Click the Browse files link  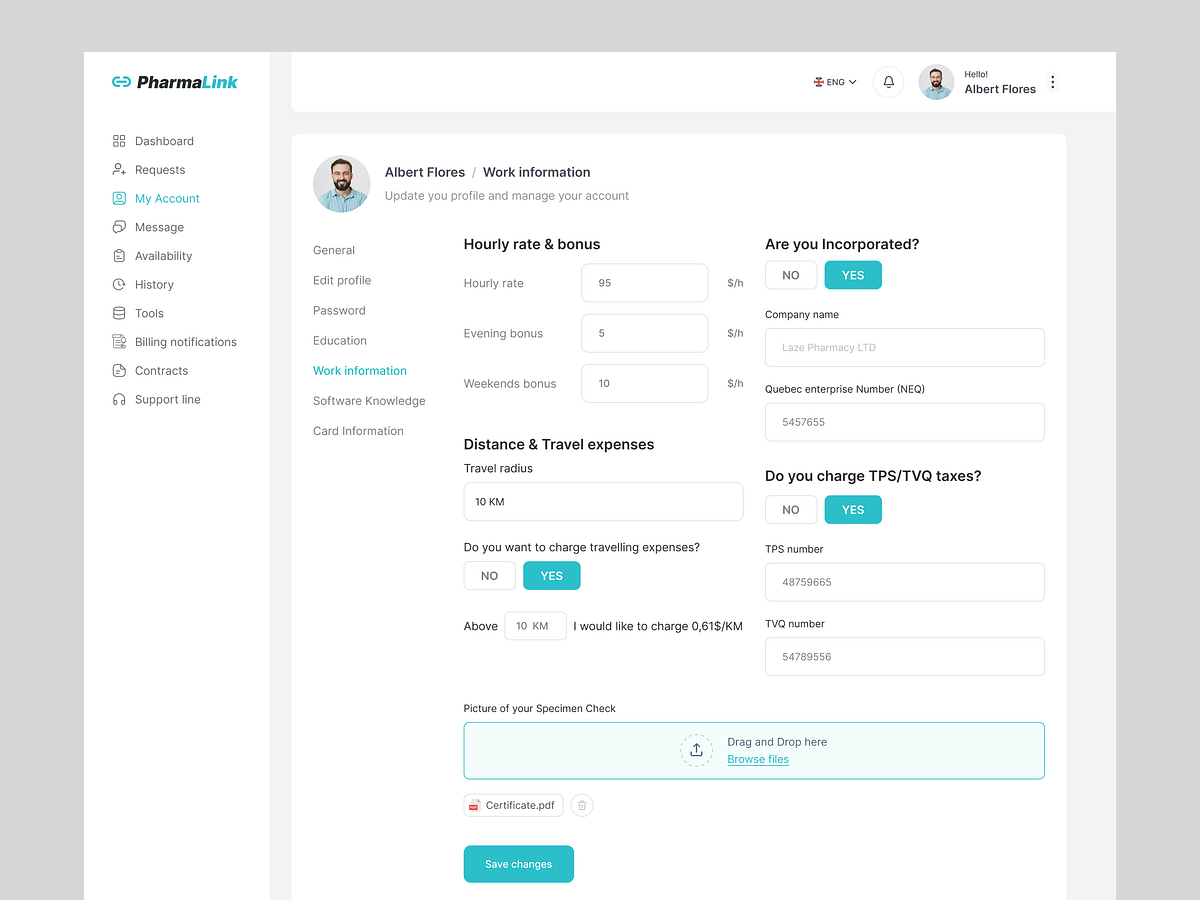758,759
